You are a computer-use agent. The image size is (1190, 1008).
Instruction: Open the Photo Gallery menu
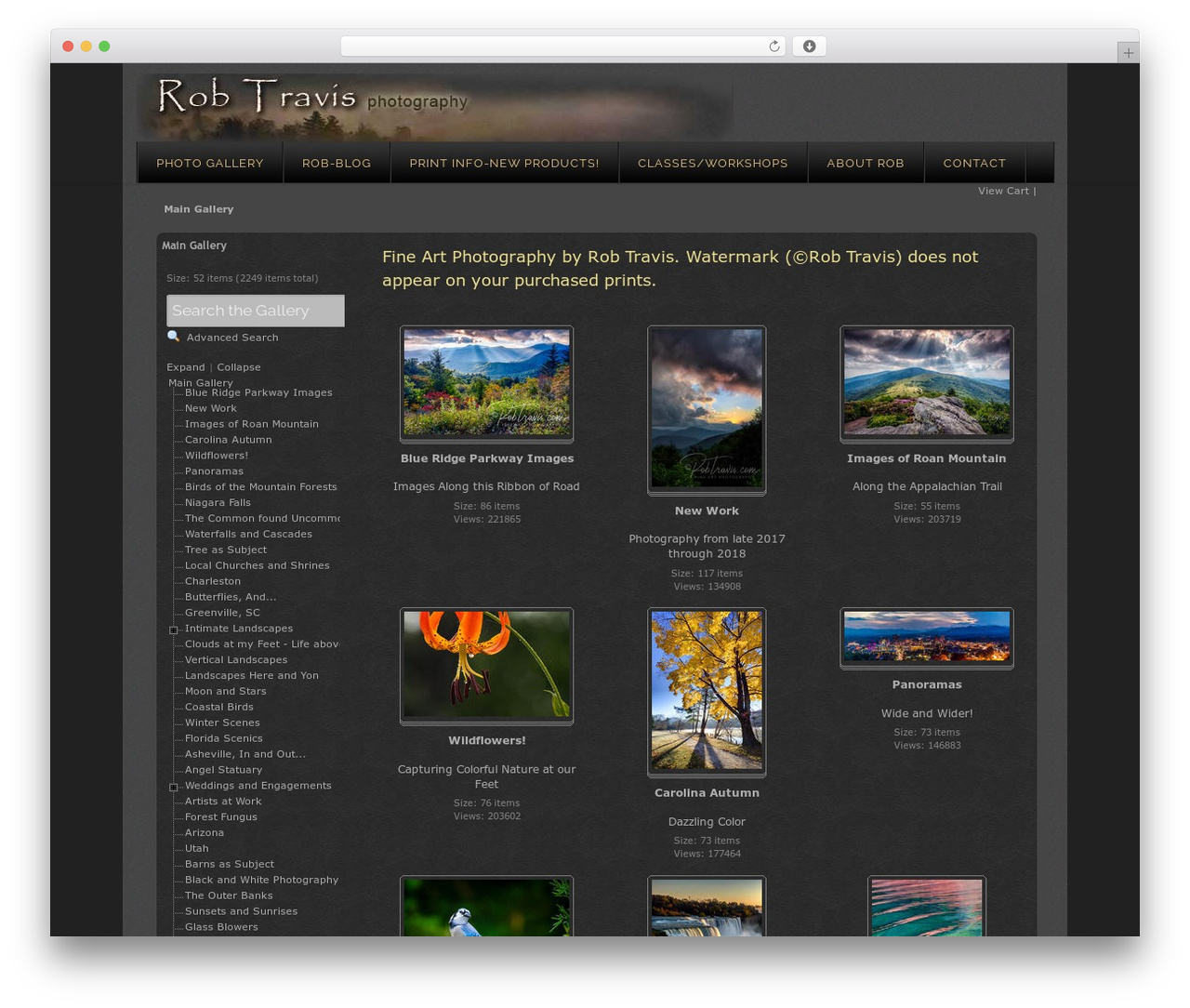pos(210,163)
